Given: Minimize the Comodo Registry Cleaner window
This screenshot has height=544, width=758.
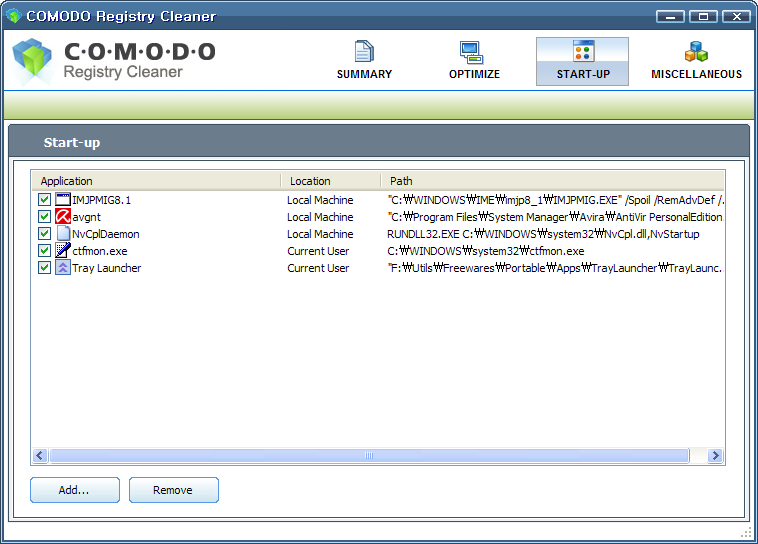Looking at the screenshot, I should point(670,16).
